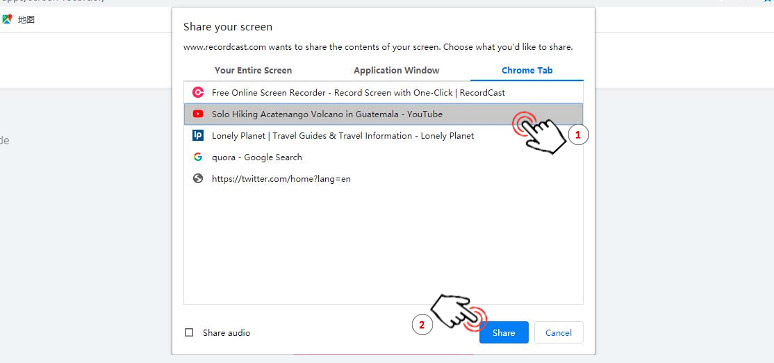The height and width of the screenshot is (363, 774).
Task: Click the globe icon beside twitter URL
Action: pyautogui.click(x=198, y=179)
